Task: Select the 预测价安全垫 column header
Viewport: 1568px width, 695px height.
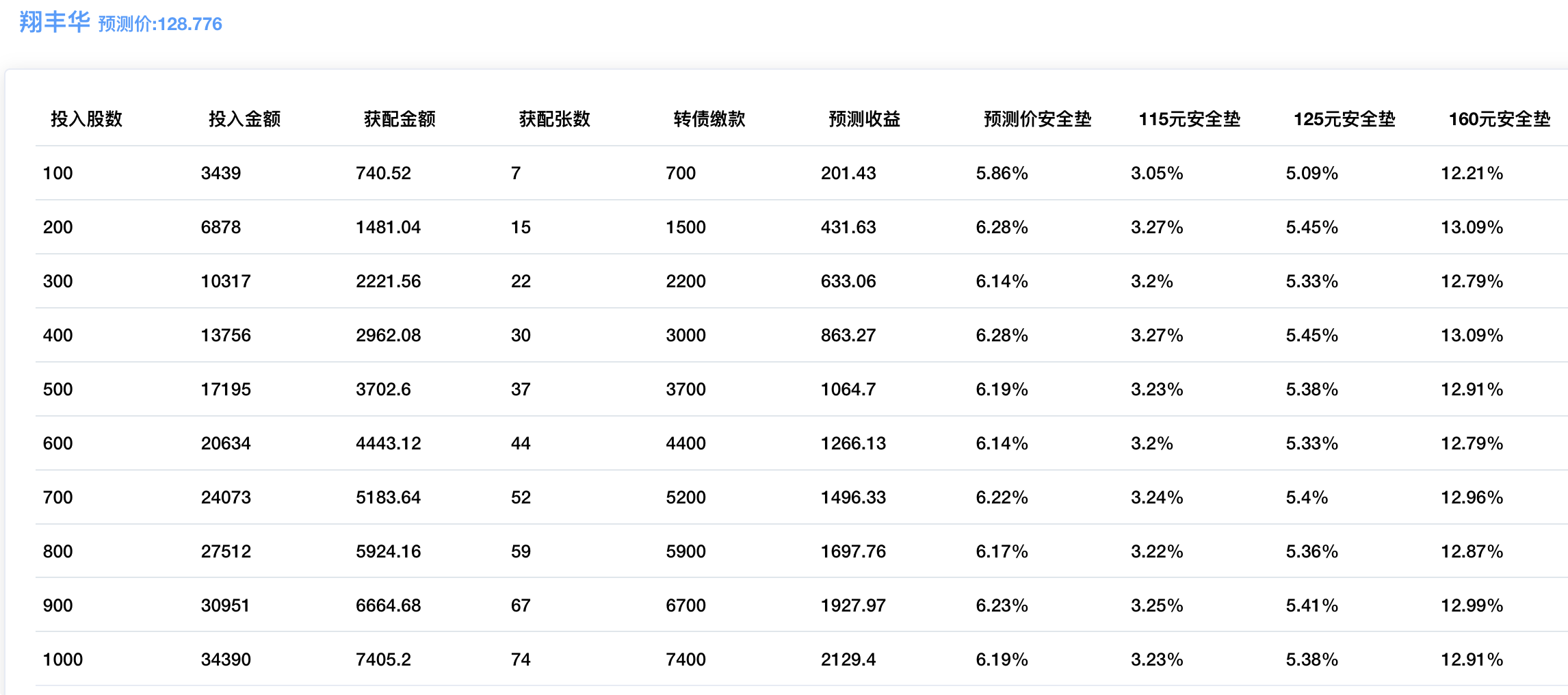Action: (x=1037, y=119)
